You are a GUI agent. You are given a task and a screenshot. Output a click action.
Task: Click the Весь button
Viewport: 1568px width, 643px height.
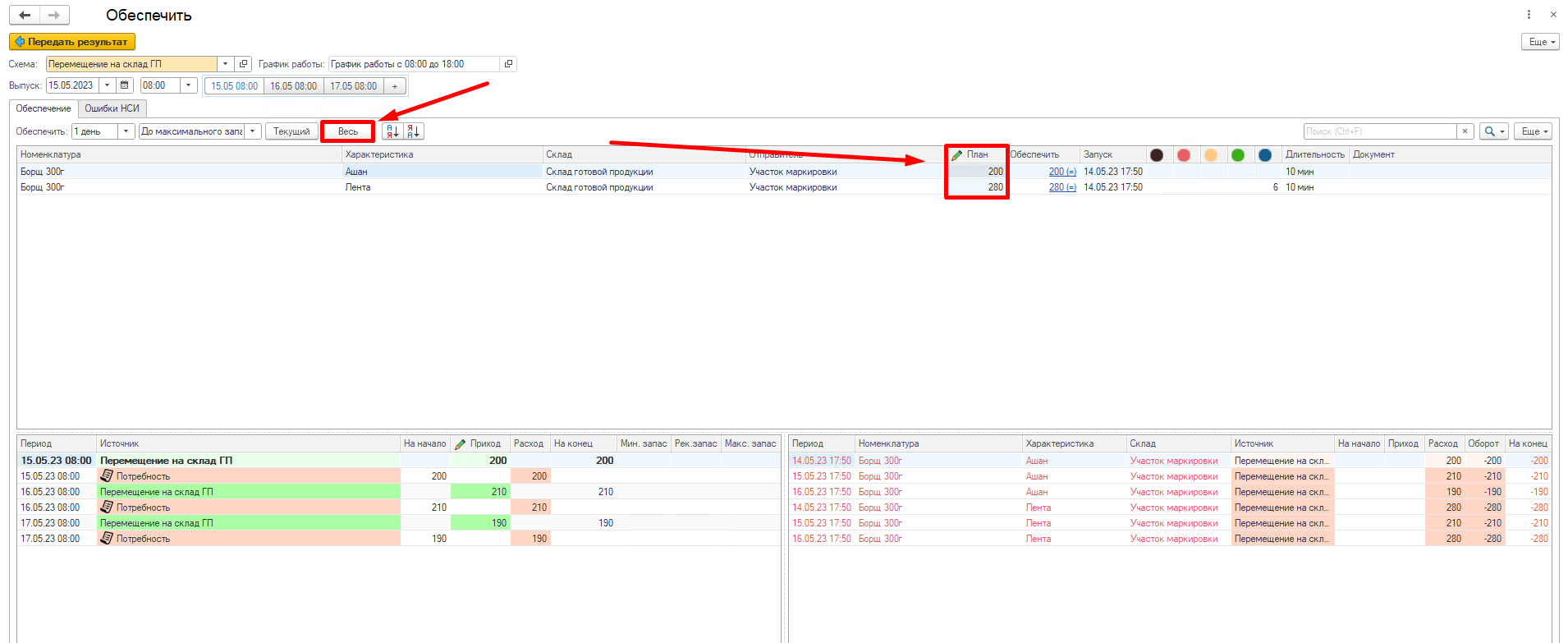coord(348,131)
